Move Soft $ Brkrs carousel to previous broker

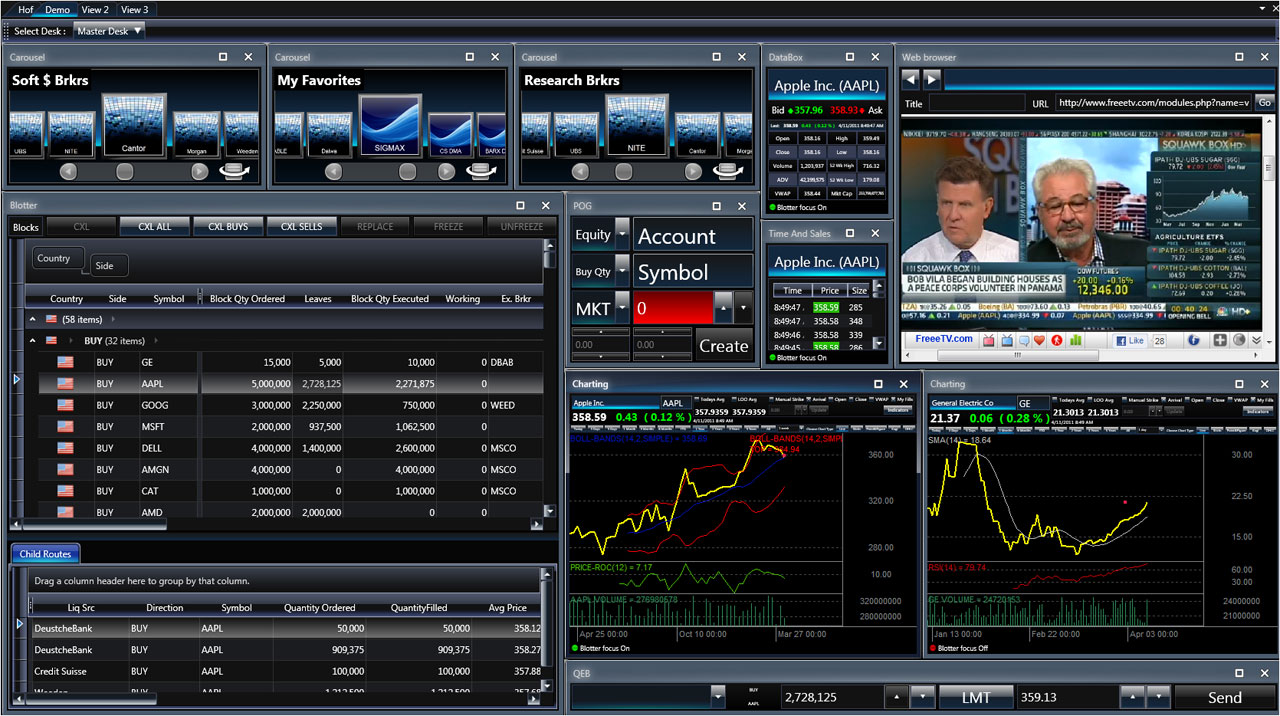click(68, 171)
